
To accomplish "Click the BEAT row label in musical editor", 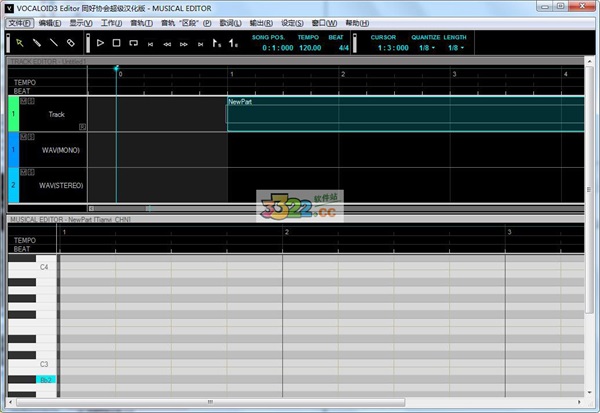I will click(22, 249).
